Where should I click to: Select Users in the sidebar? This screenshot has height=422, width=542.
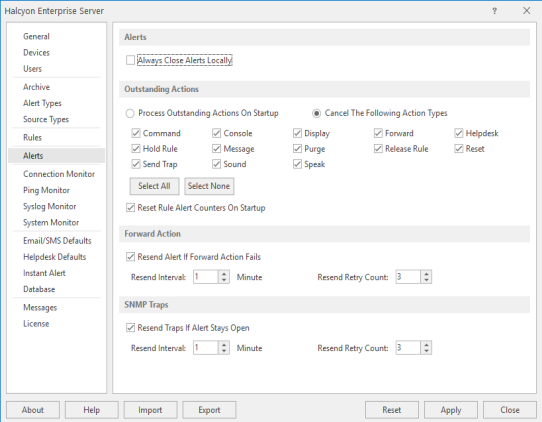(x=32, y=69)
